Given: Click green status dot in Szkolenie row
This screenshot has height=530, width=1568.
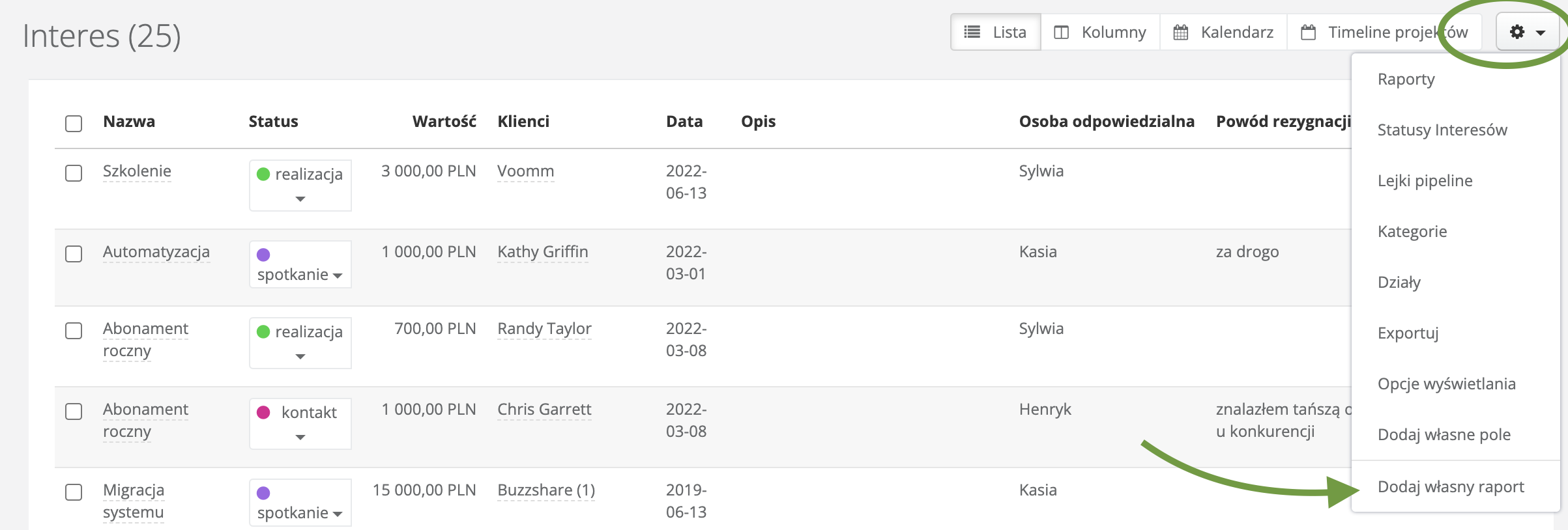Looking at the screenshot, I should (x=263, y=174).
